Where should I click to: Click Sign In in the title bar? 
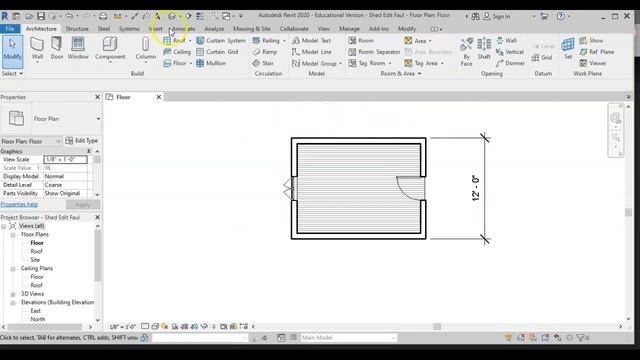pyautogui.click(x=497, y=16)
